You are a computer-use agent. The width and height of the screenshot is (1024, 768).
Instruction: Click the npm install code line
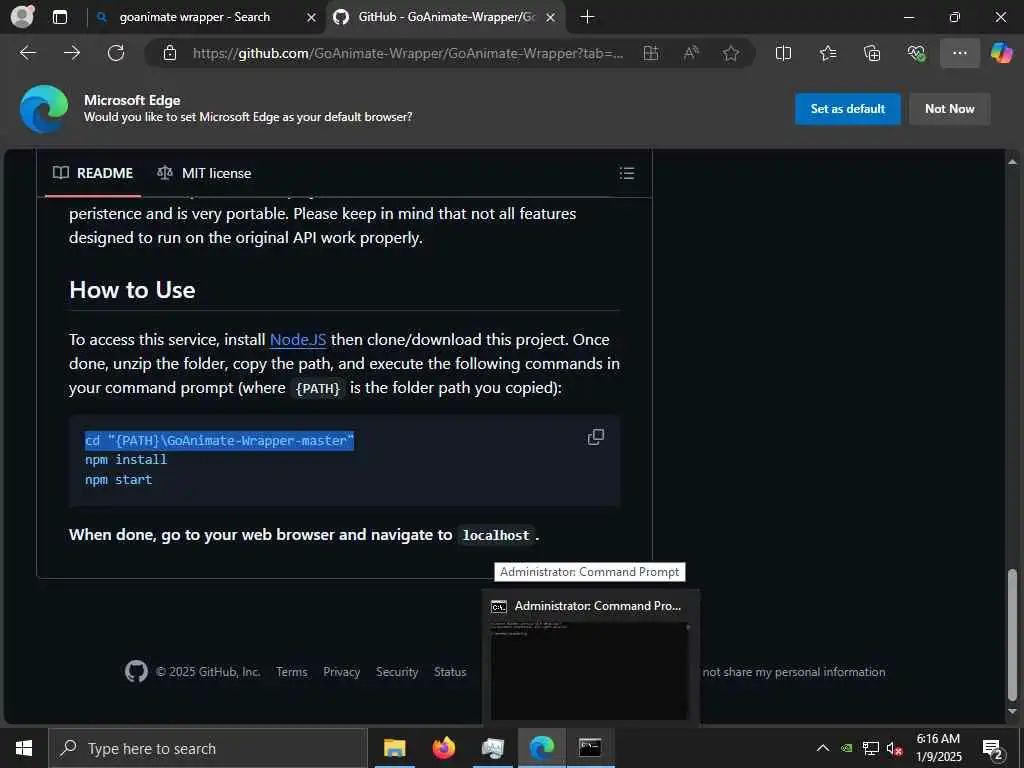pyautogui.click(x=126, y=460)
